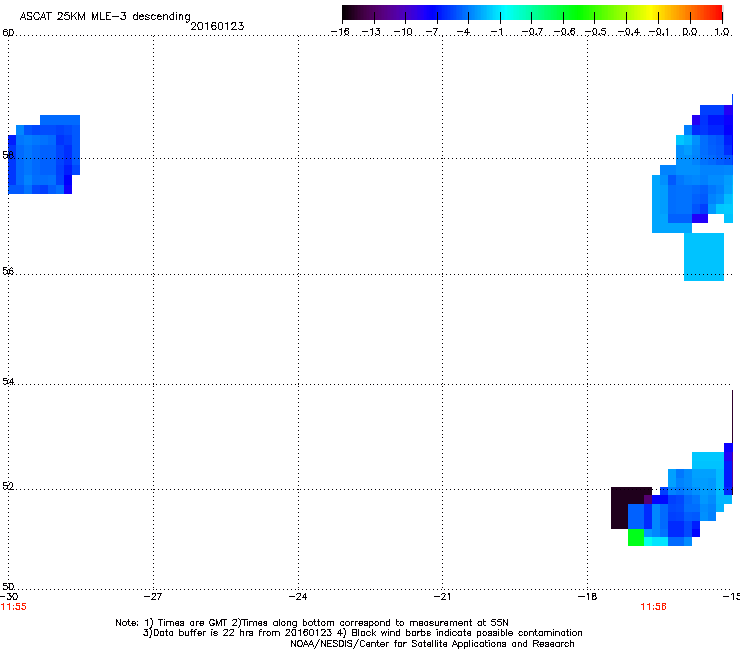Click the longitude label -30

tap(9, 597)
